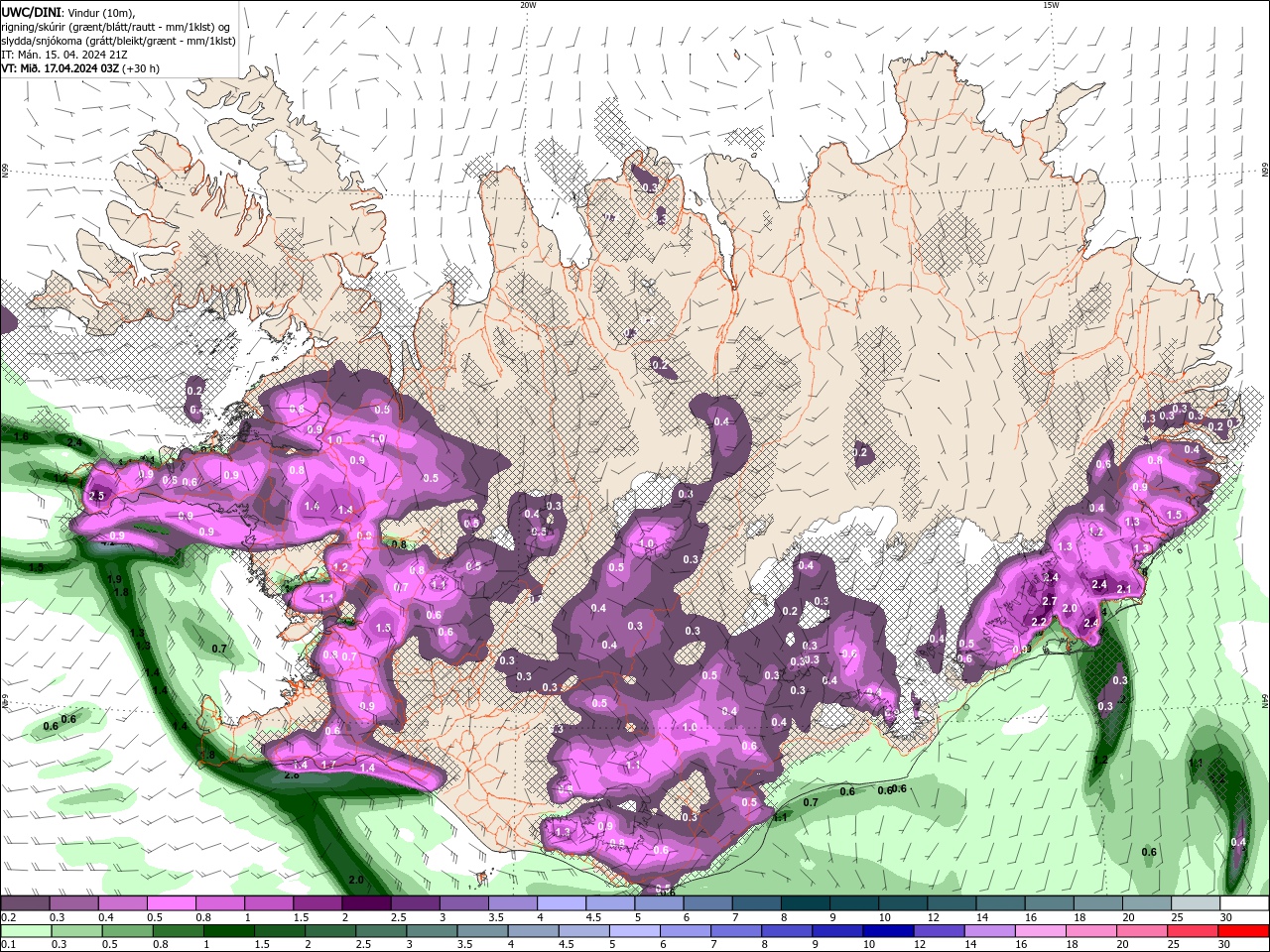
Task: Click the white '2.0' value in the east snowfall
Action: point(1070,609)
